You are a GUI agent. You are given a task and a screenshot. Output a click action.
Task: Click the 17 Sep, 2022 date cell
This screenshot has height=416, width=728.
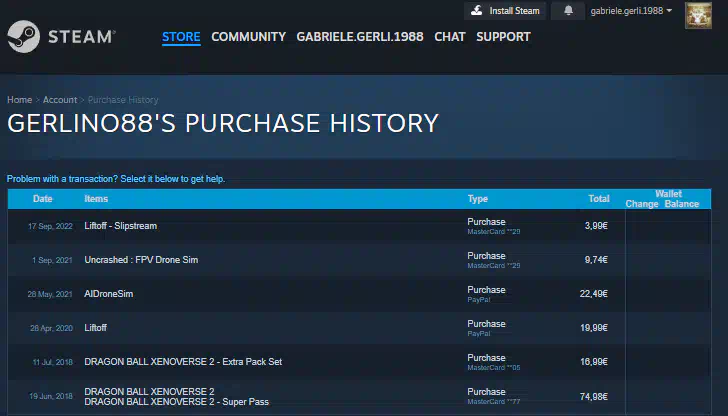click(50, 227)
